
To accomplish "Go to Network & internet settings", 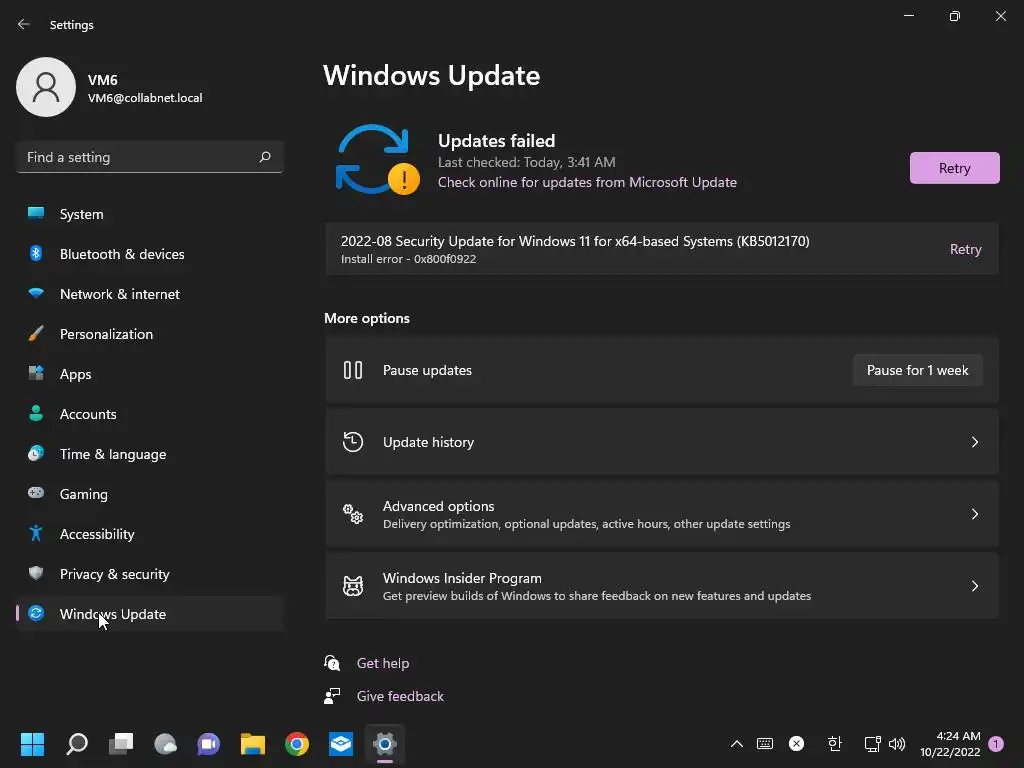I will [x=150, y=294].
